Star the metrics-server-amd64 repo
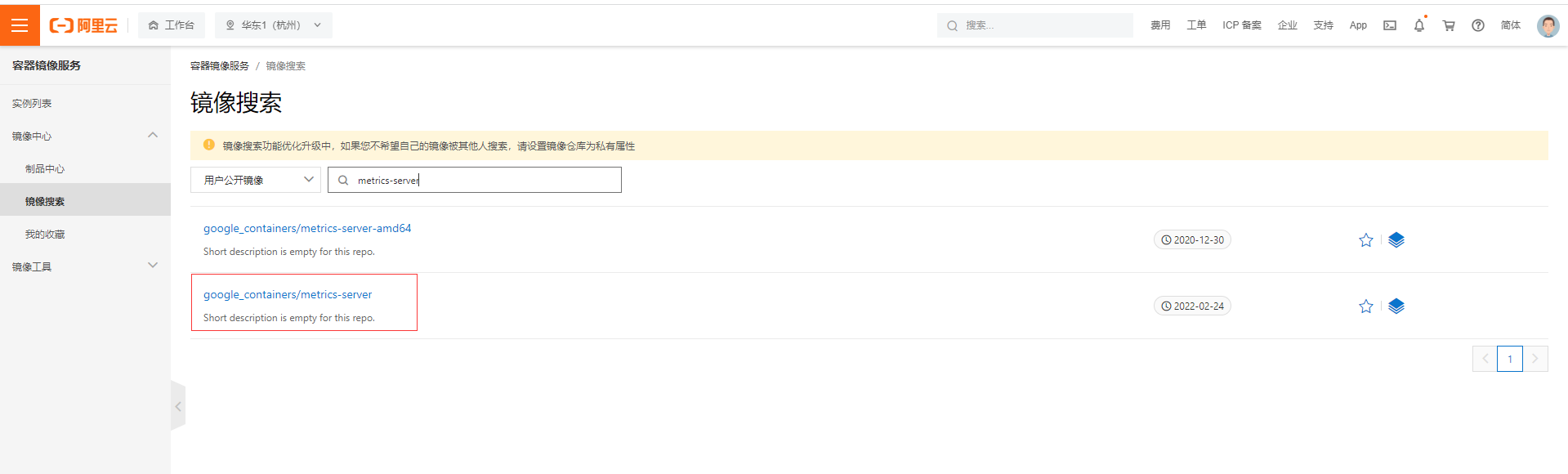Screen dimensions: 1568x474 (1365, 240)
